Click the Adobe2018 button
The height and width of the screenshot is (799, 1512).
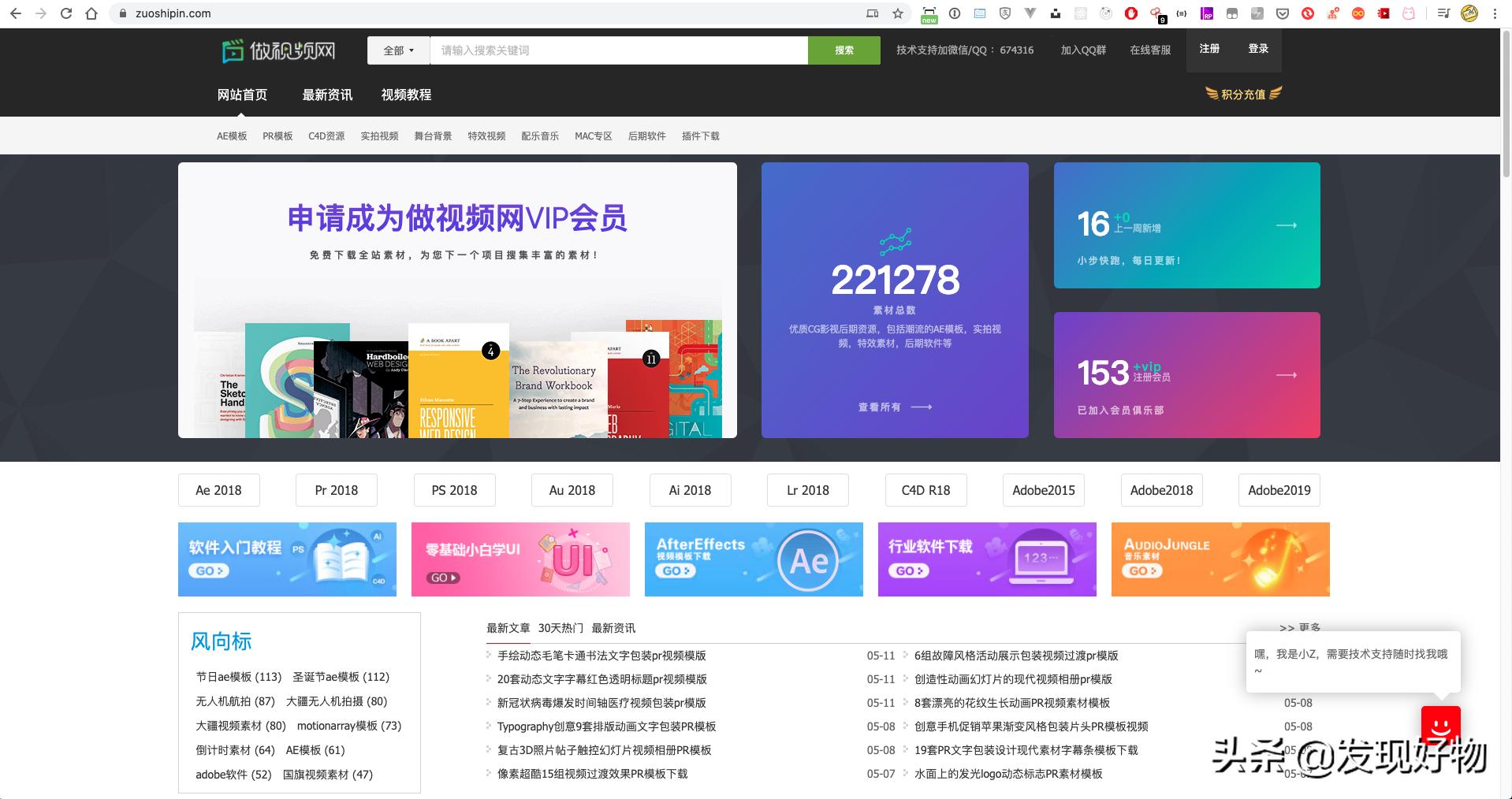pos(1161,490)
